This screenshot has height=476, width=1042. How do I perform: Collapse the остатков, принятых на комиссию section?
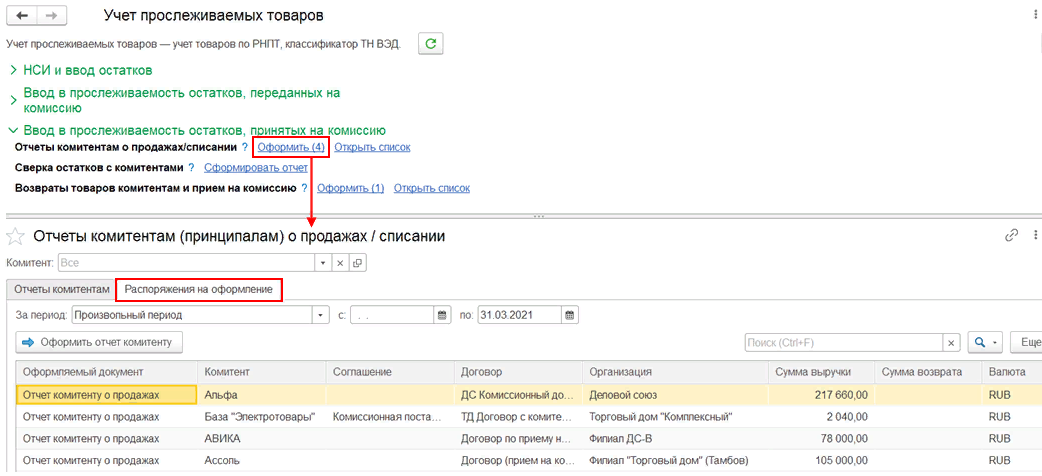(x=12, y=130)
